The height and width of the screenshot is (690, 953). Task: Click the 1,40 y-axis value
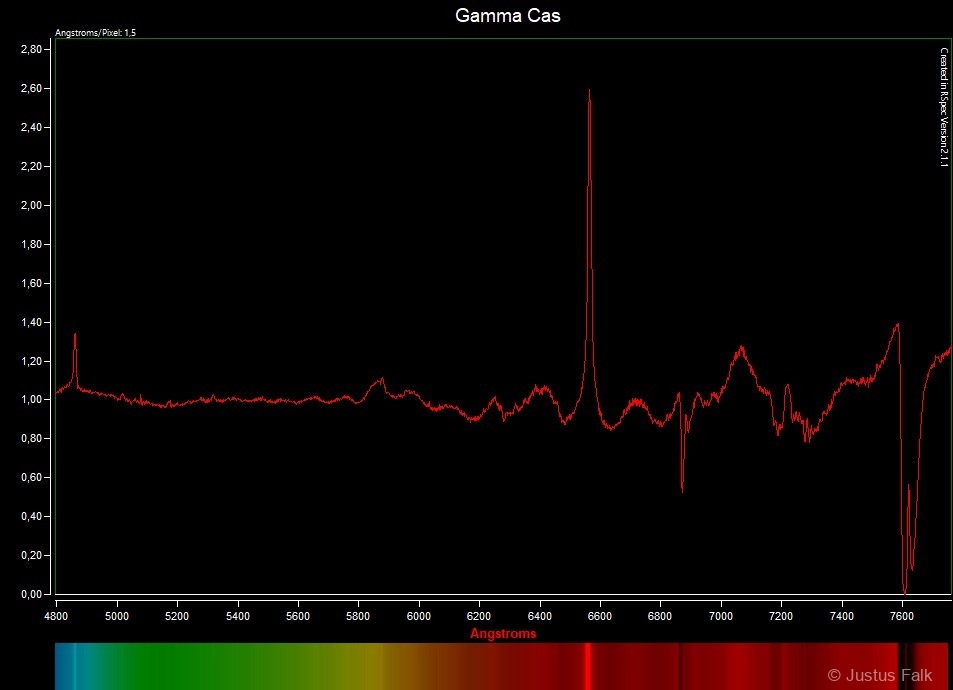tap(31, 322)
